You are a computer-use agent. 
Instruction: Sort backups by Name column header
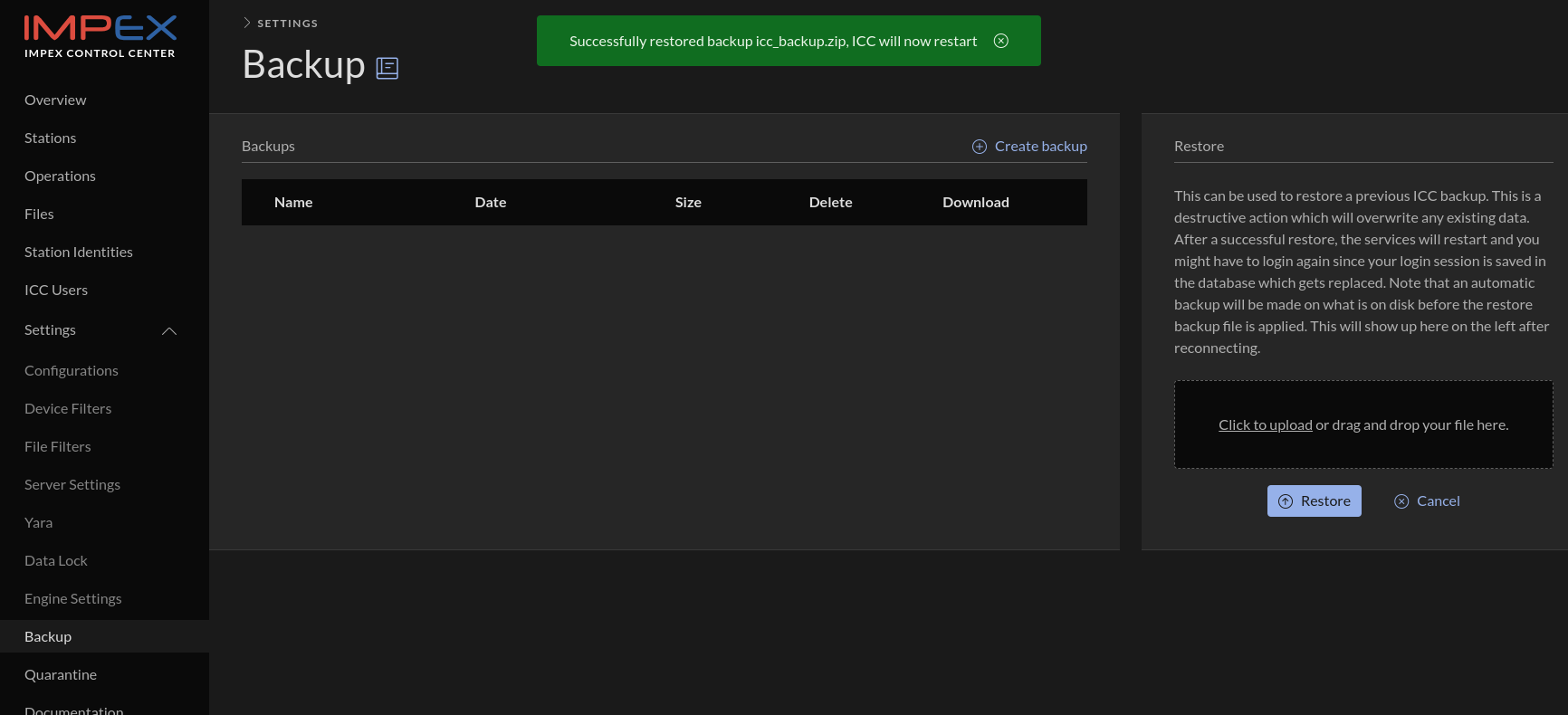pyautogui.click(x=293, y=202)
